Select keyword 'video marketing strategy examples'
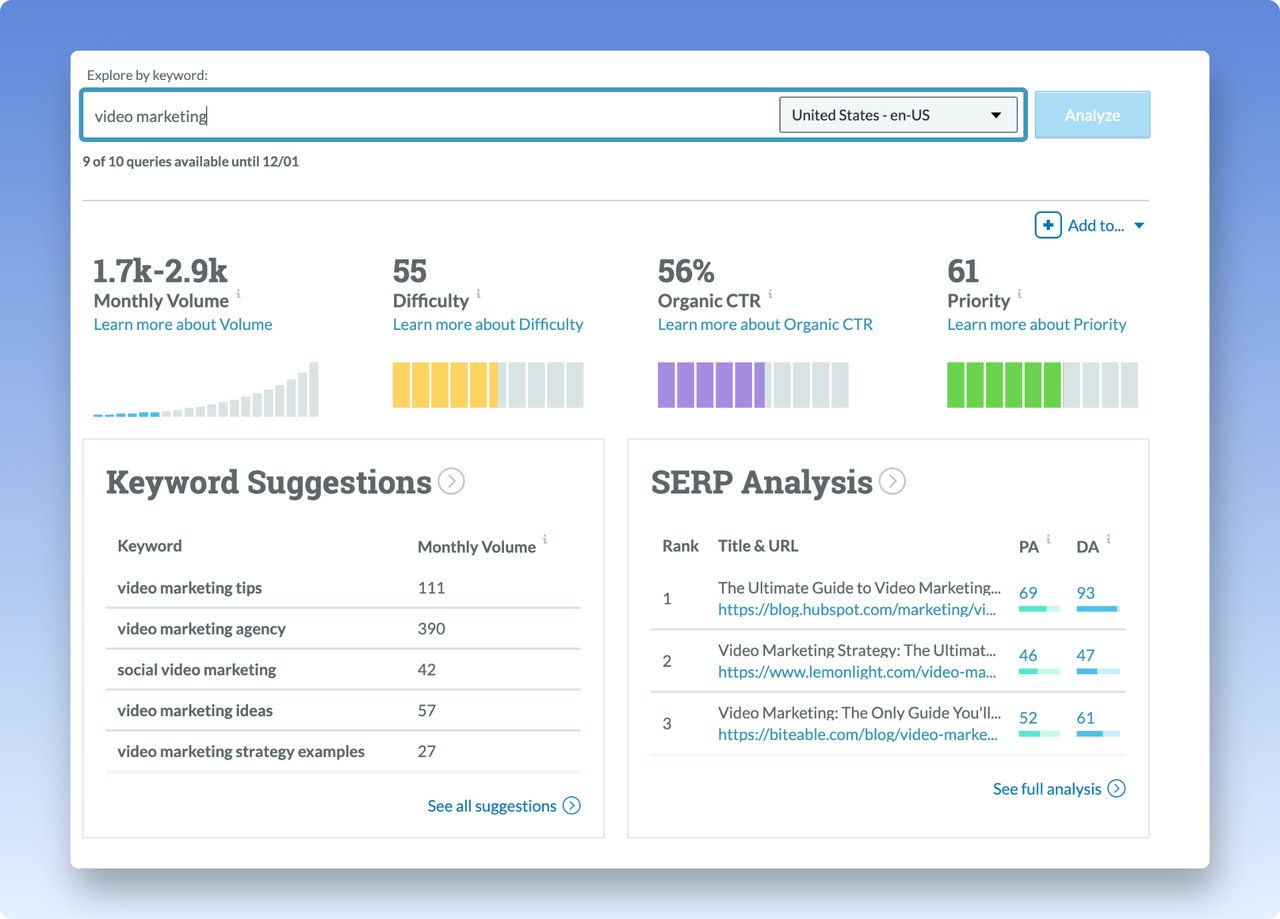The image size is (1280, 919). (x=241, y=752)
